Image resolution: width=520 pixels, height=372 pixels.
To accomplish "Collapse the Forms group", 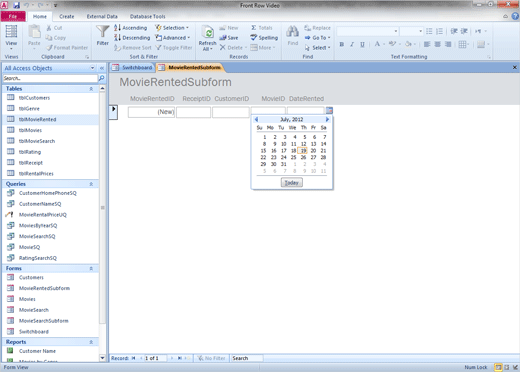I will pos(91,269).
